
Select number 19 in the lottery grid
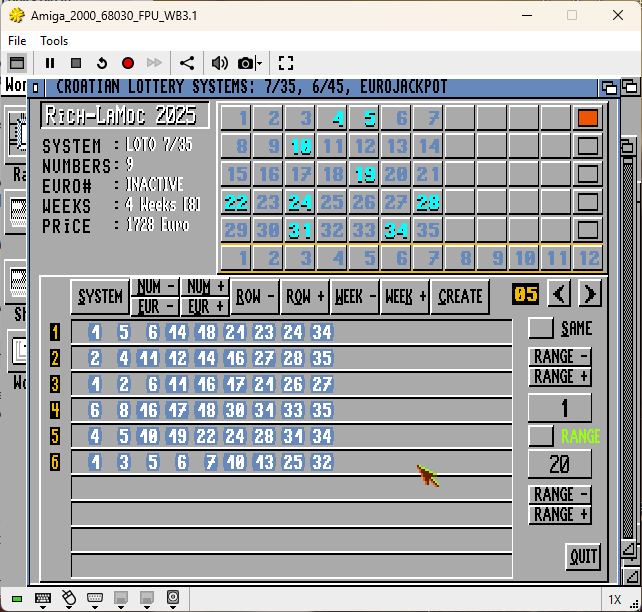[365, 174]
